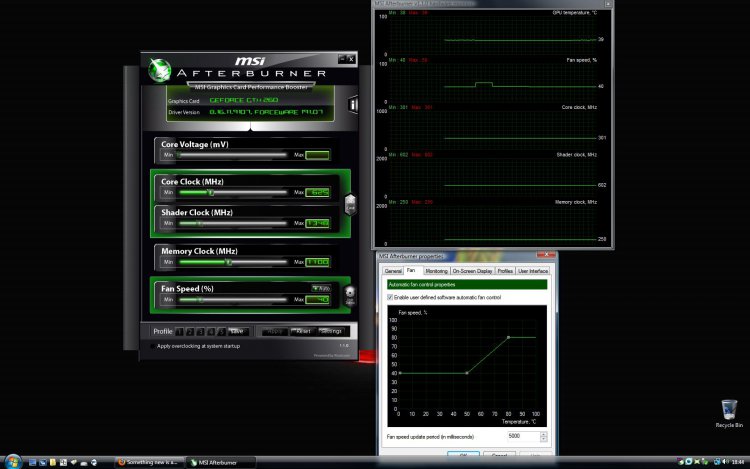This screenshot has height=469, width=750.
Task: Click the fan curve point at 50°C
Action: [467, 373]
